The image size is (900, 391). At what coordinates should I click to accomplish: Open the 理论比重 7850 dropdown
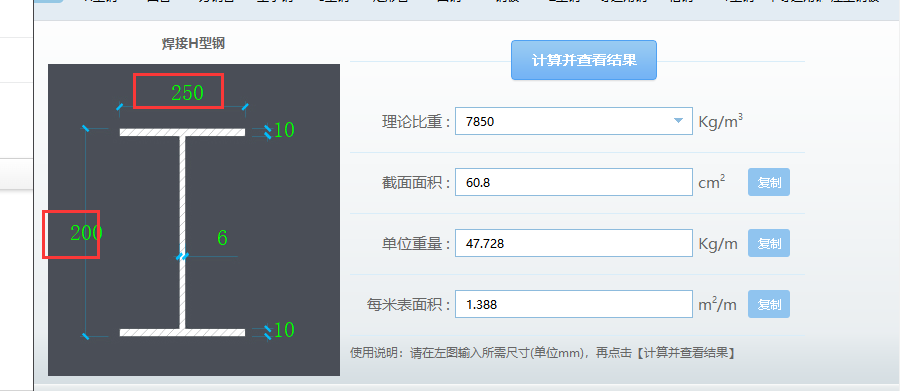tap(574, 121)
